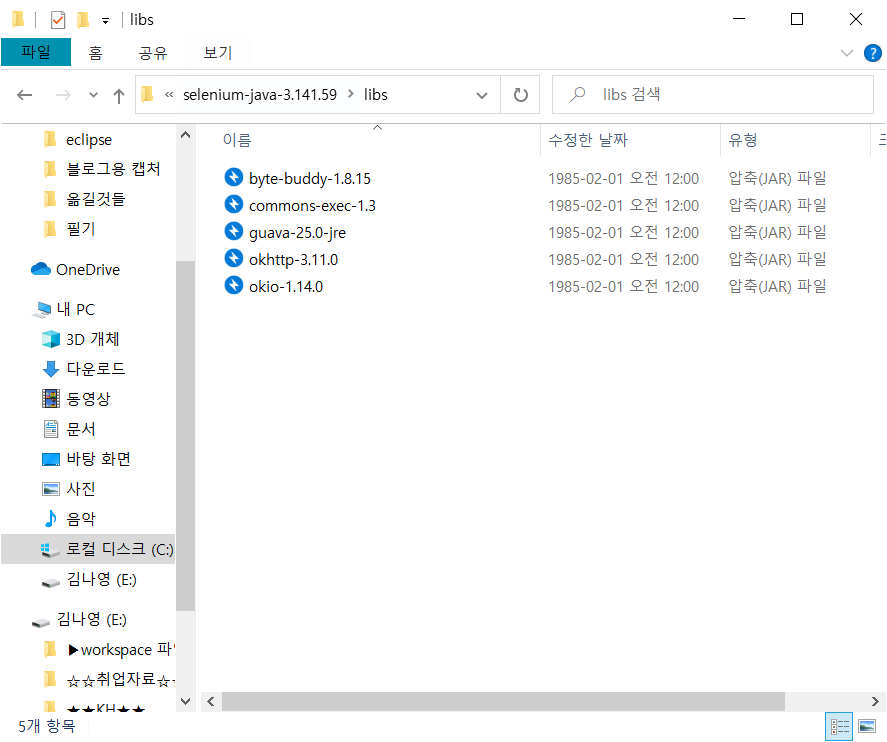Open ☆☆취업자료 folder in sidebar

109,679
